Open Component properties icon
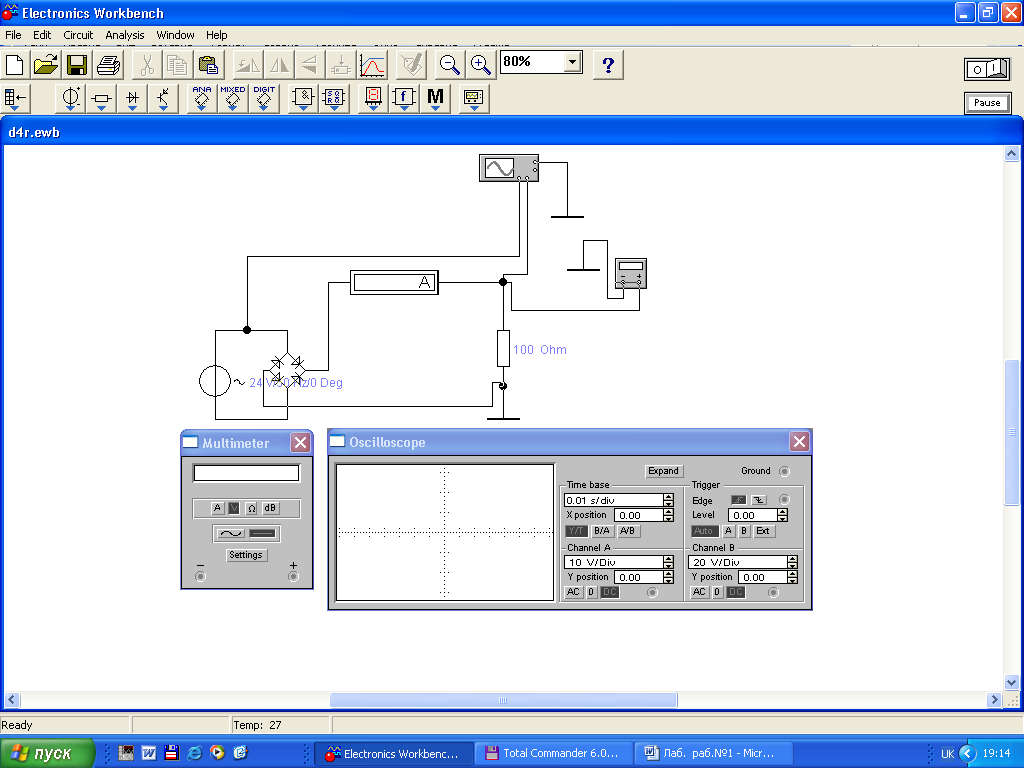1024x768 pixels. click(411, 65)
